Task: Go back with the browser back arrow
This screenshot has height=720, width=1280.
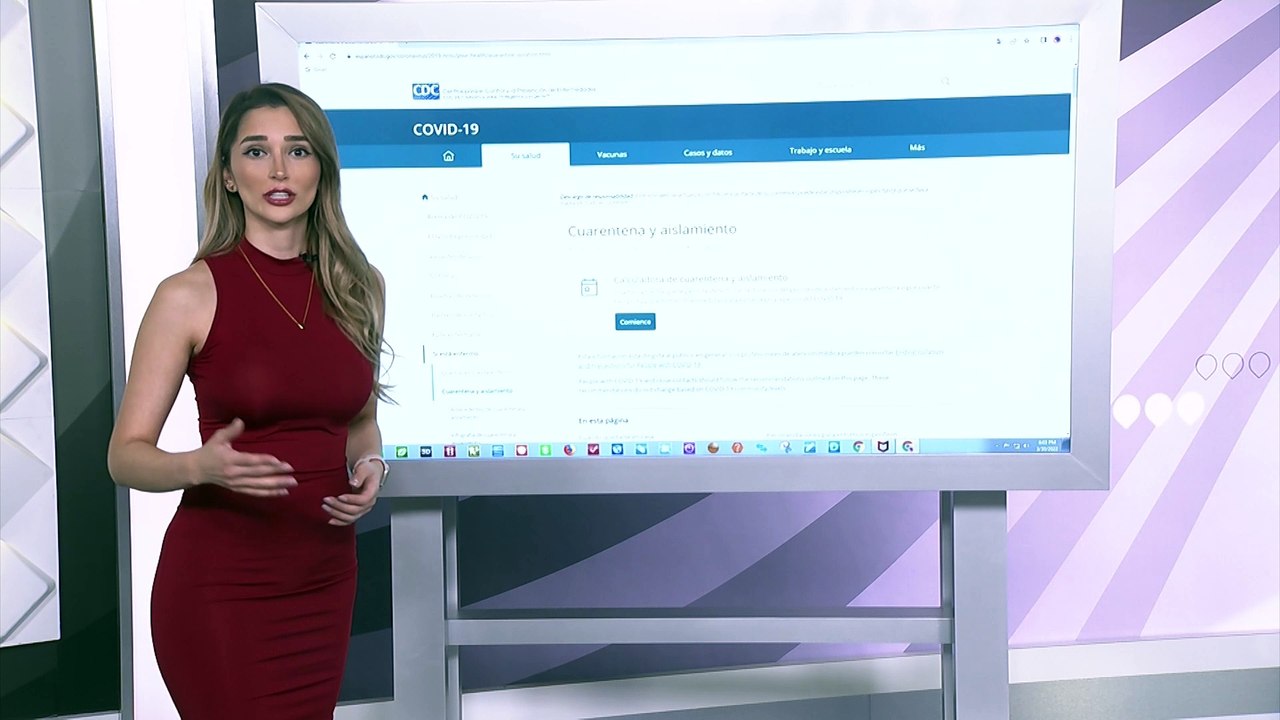Action: [x=306, y=56]
